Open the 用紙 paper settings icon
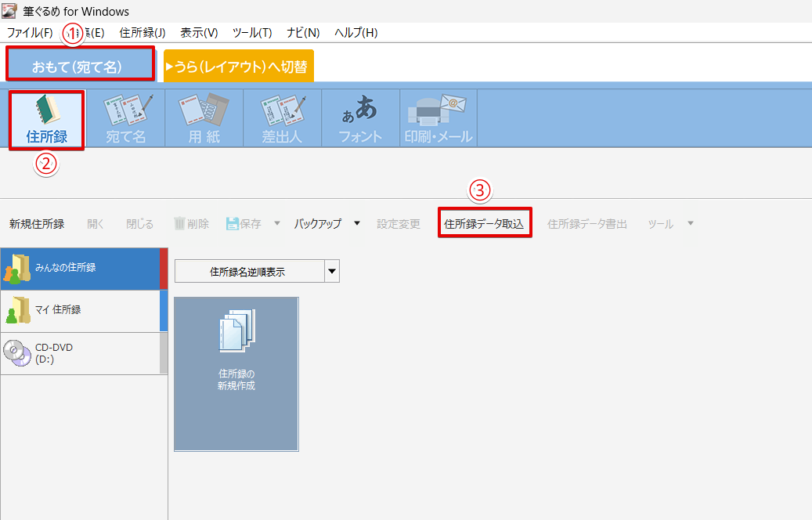Viewport: 812px width, 520px height. (204, 119)
